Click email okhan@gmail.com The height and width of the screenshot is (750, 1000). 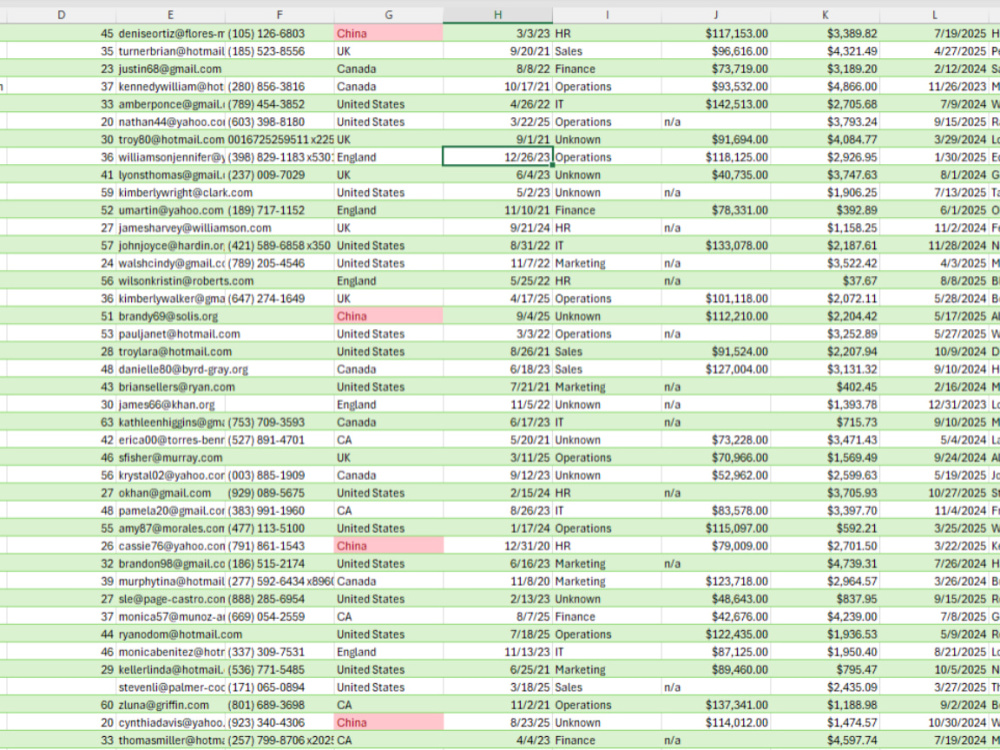click(x=170, y=493)
